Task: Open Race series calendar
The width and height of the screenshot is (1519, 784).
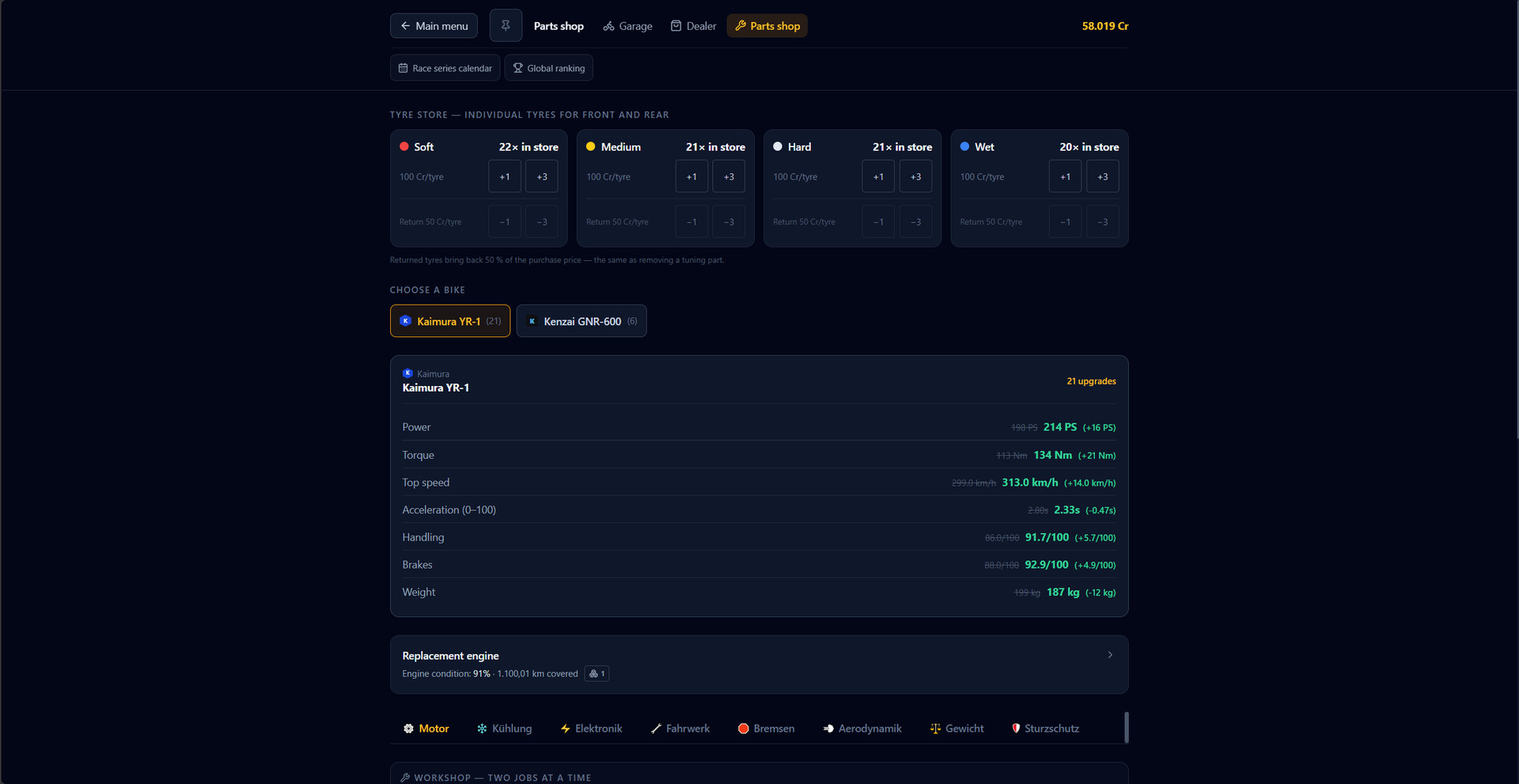Action: click(445, 68)
